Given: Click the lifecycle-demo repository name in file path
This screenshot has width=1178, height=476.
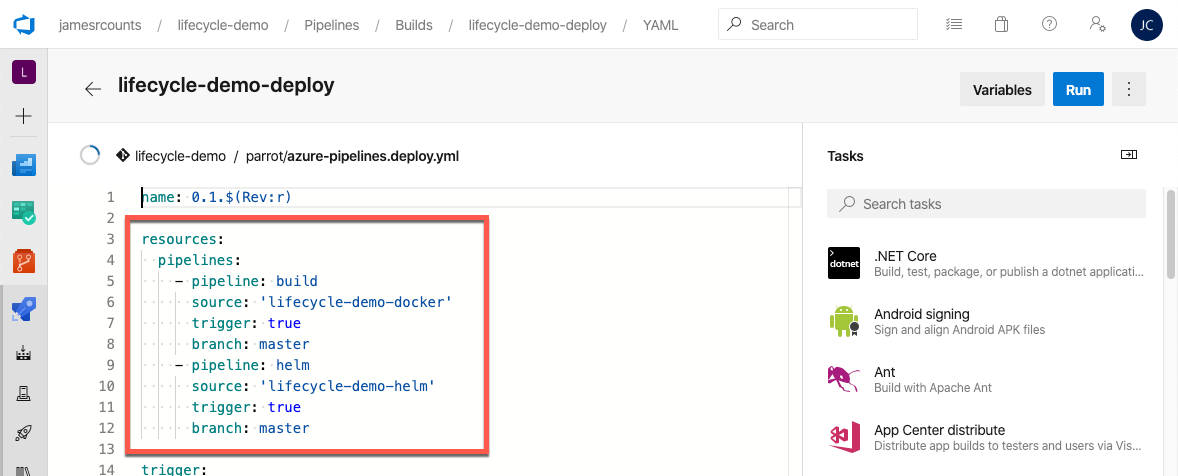Looking at the screenshot, I should click(x=180, y=156).
